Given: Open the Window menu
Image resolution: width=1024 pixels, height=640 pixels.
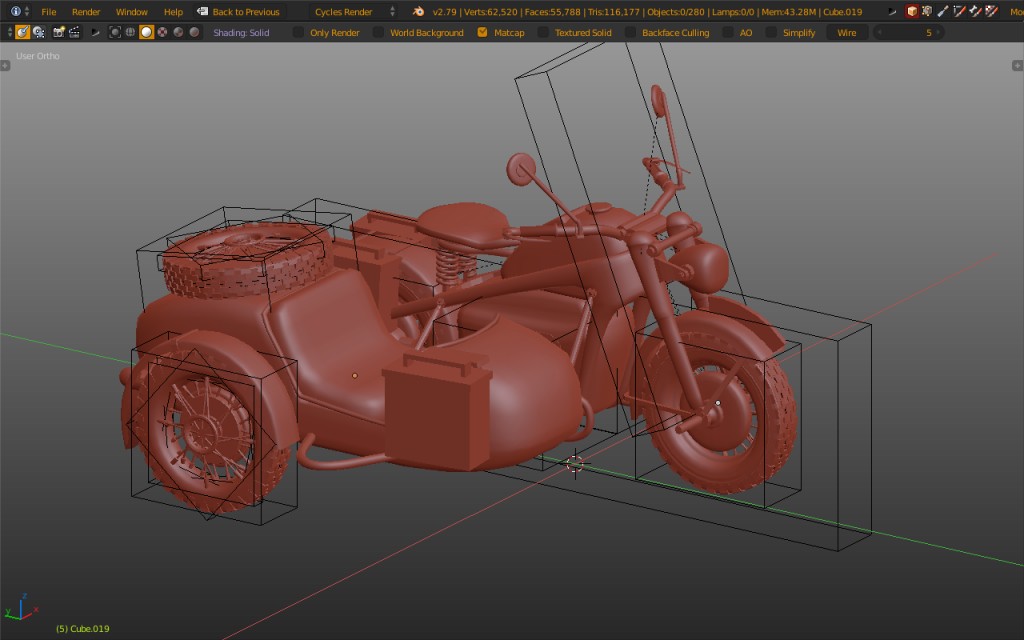Looking at the screenshot, I should [x=131, y=11].
